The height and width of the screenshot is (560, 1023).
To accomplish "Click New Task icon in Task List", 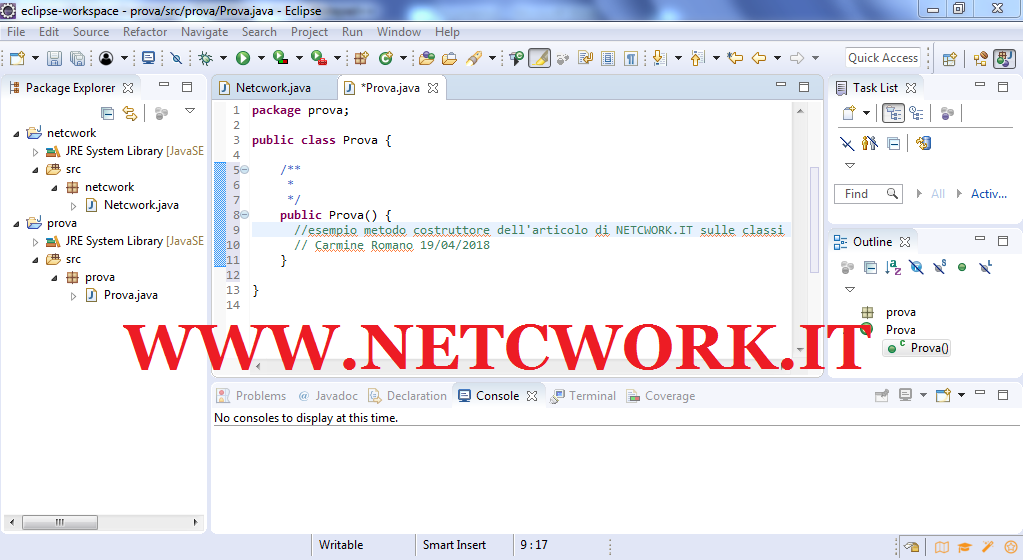I will pyautogui.click(x=849, y=113).
